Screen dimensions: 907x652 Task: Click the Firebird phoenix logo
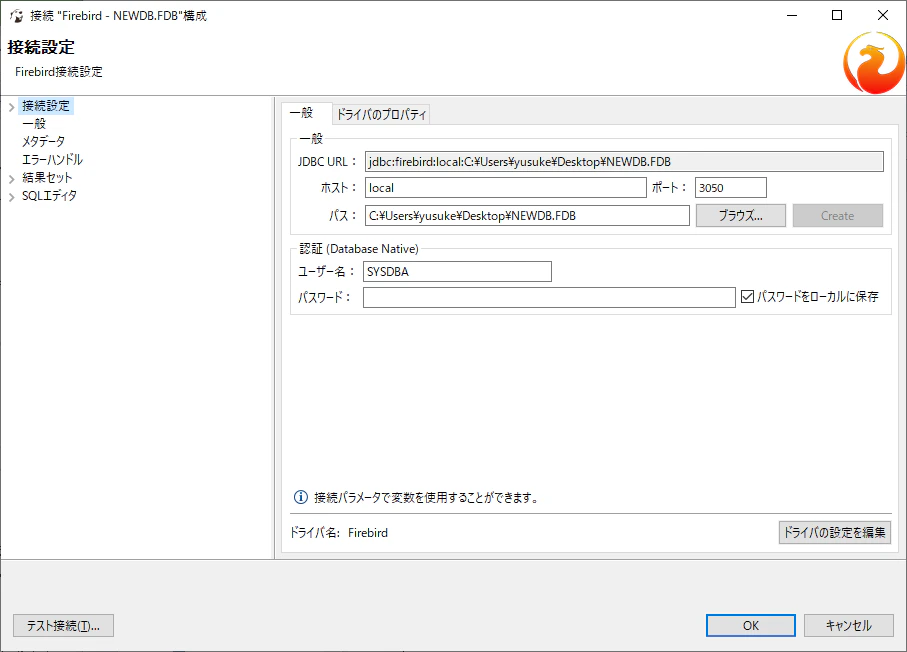click(874, 63)
